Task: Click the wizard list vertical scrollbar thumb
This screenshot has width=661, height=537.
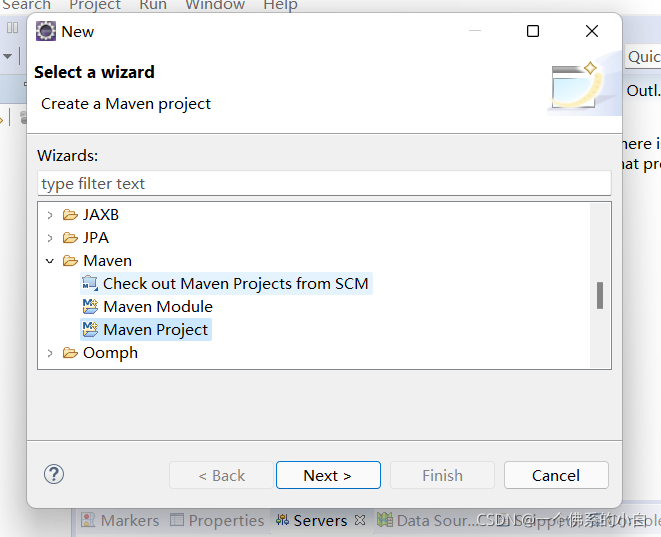Action: point(600,295)
